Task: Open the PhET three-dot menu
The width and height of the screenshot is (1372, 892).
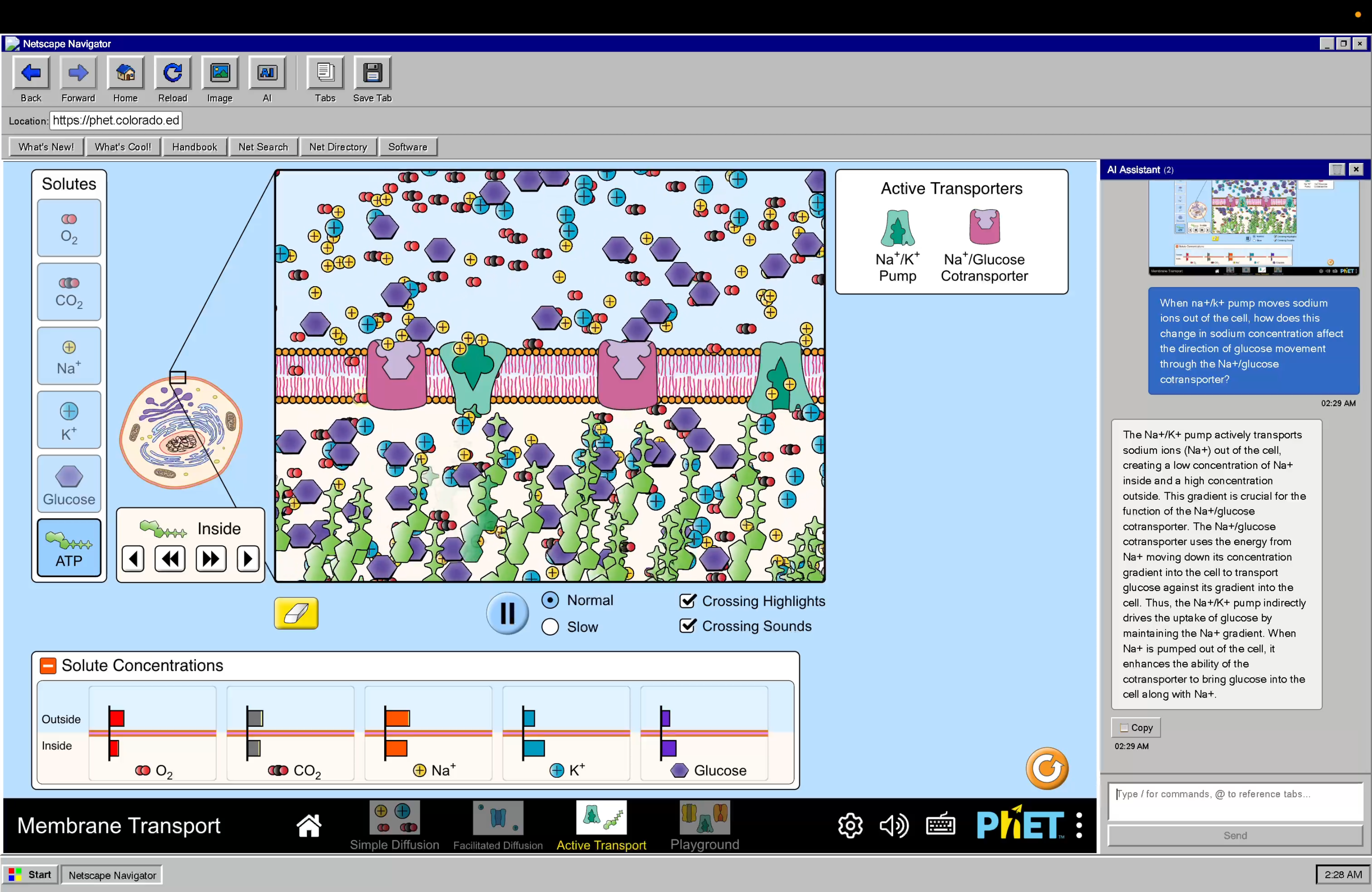Action: click(x=1079, y=825)
